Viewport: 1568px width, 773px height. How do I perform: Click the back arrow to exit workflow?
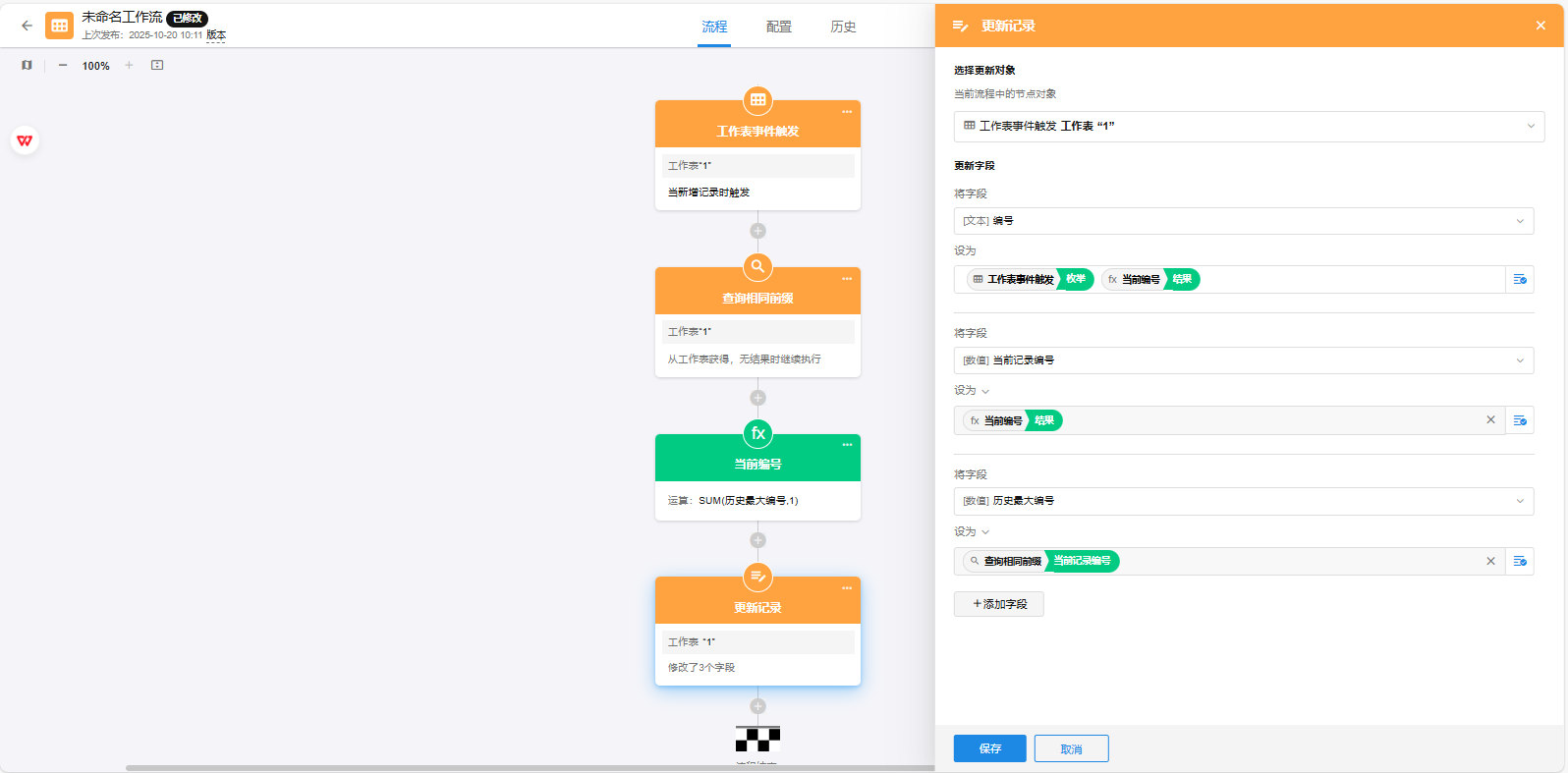pyautogui.click(x=27, y=27)
